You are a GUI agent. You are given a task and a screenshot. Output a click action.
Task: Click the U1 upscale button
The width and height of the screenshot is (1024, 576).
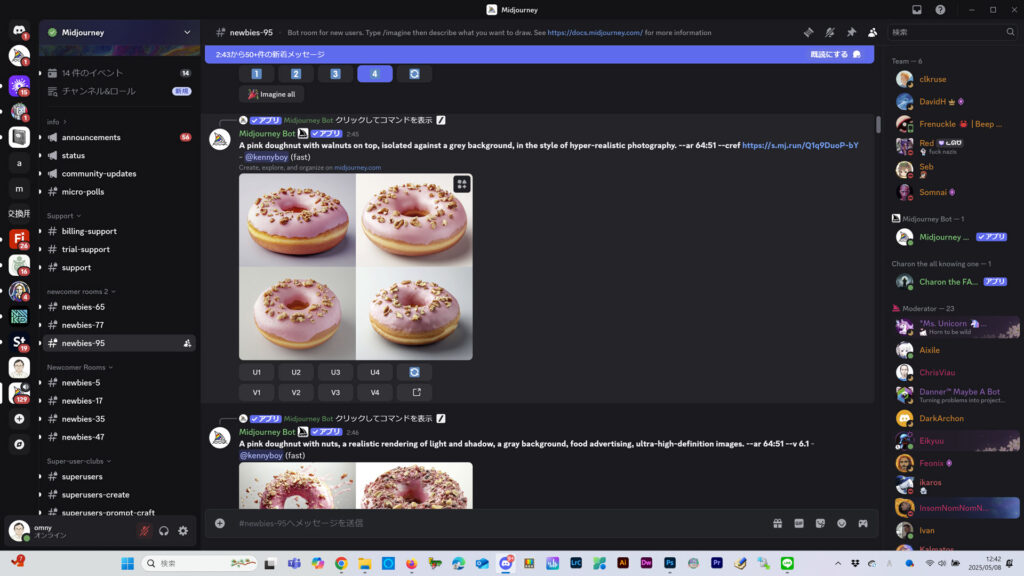click(x=257, y=372)
